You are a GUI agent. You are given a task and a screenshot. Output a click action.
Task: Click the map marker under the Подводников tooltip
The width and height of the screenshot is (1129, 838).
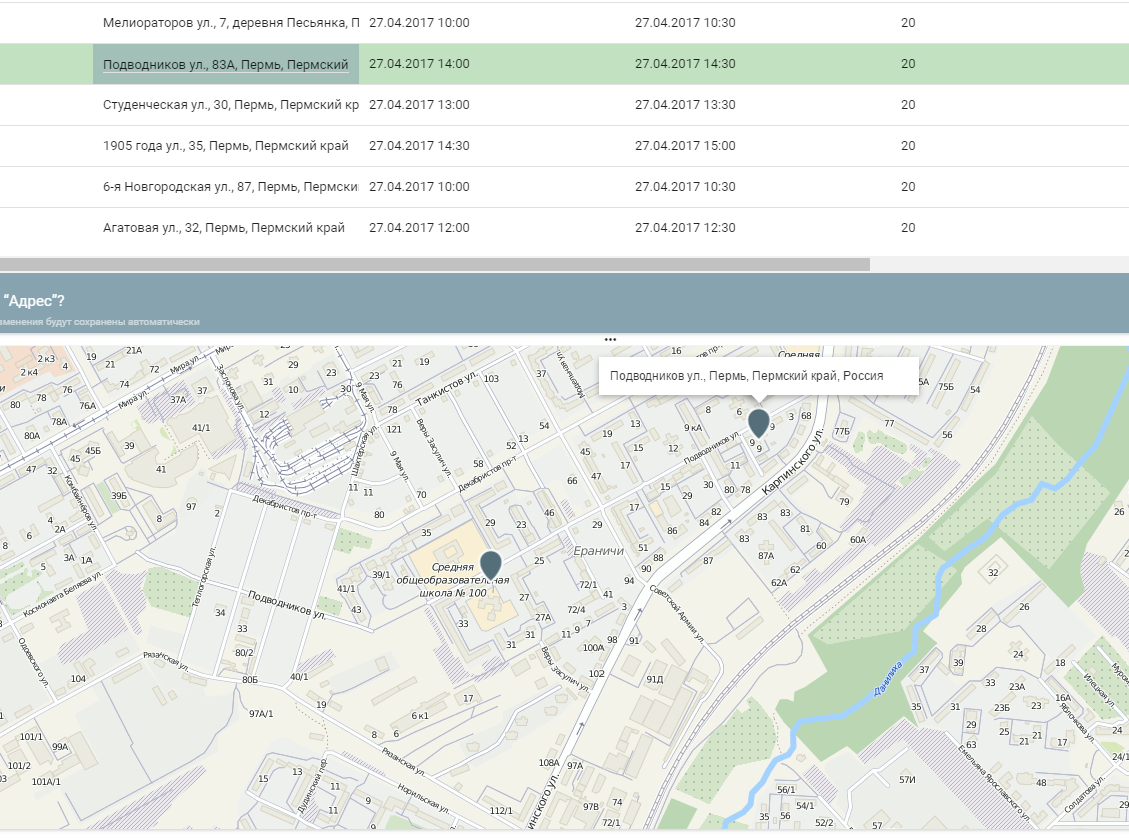click(759, 422)
